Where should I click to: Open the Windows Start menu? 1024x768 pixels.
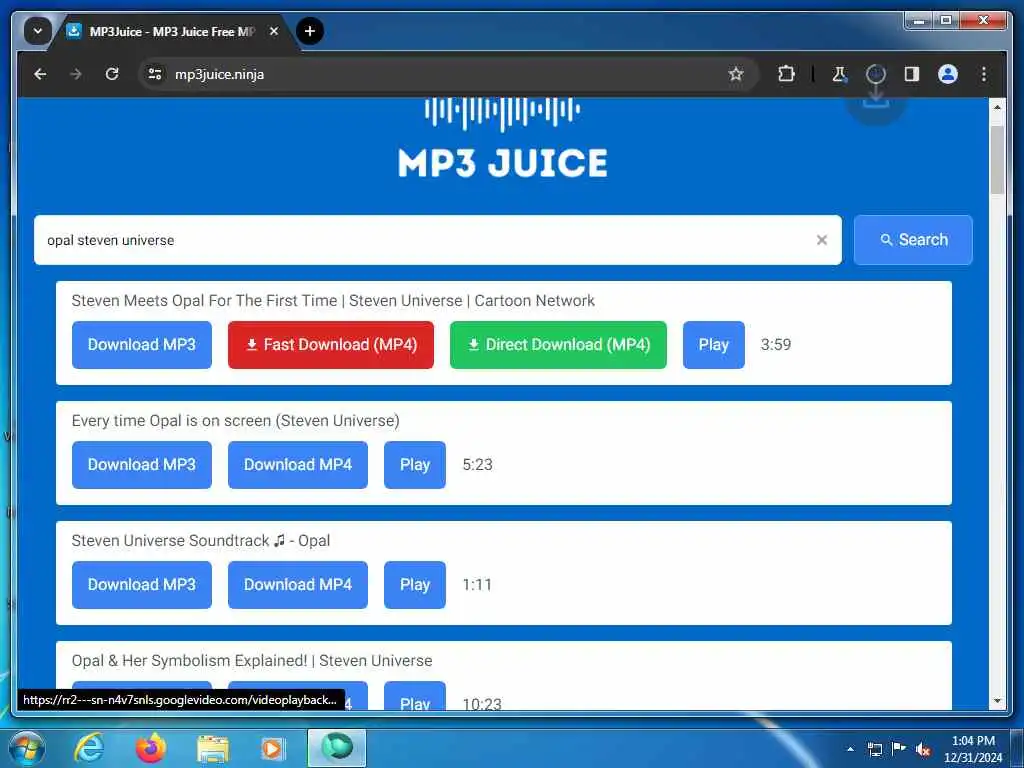pyautogui.click(x=26, y=748)
